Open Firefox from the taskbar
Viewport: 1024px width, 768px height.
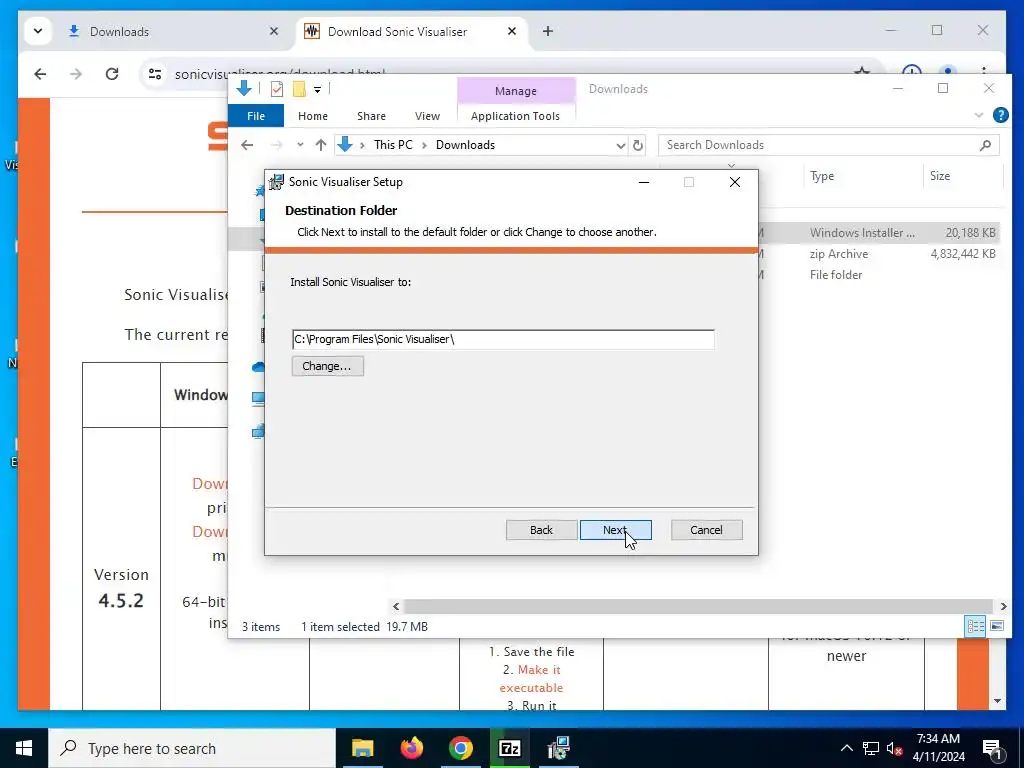[411, 748]
